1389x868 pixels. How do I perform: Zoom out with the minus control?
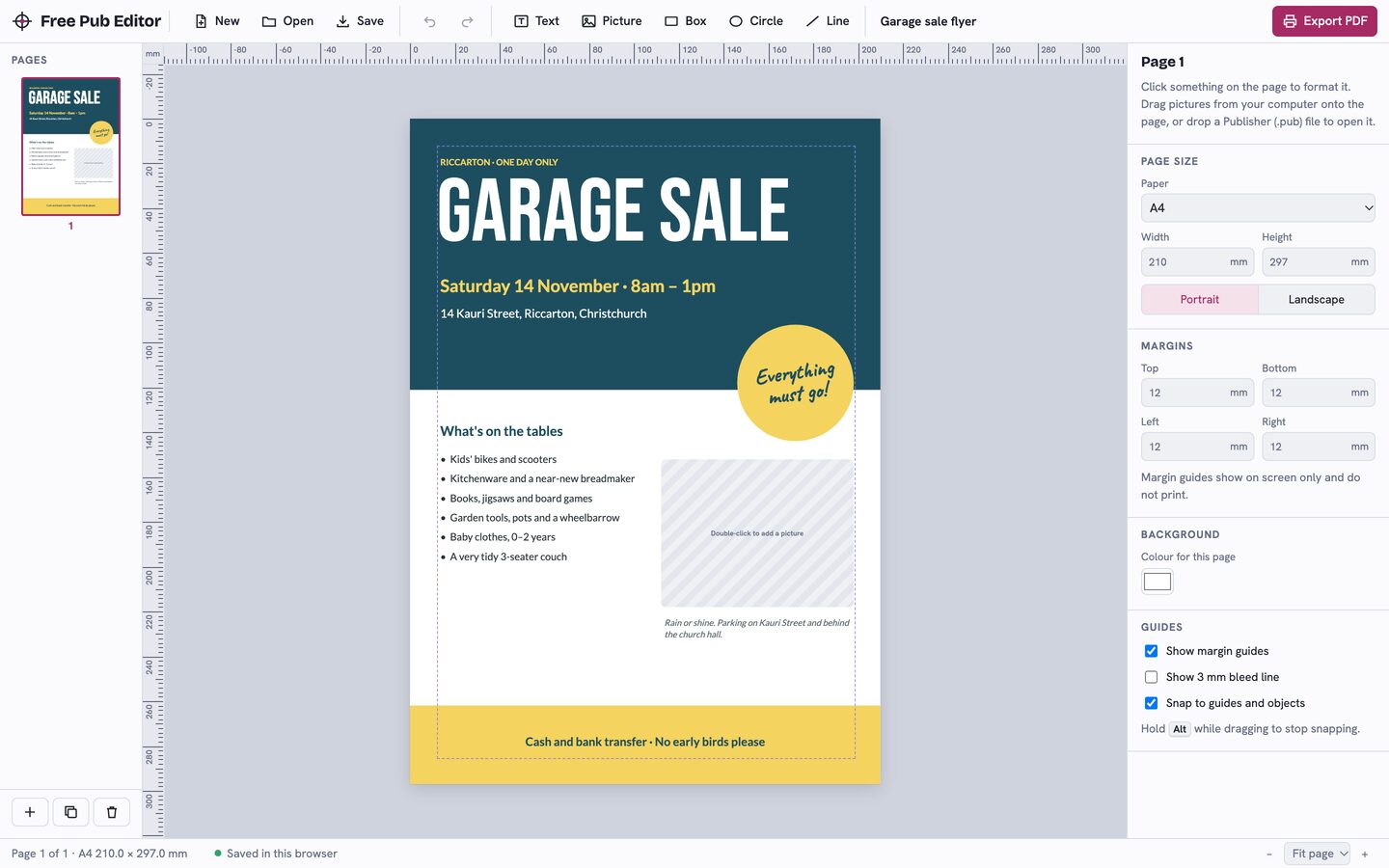click(x=1269, y=854)
